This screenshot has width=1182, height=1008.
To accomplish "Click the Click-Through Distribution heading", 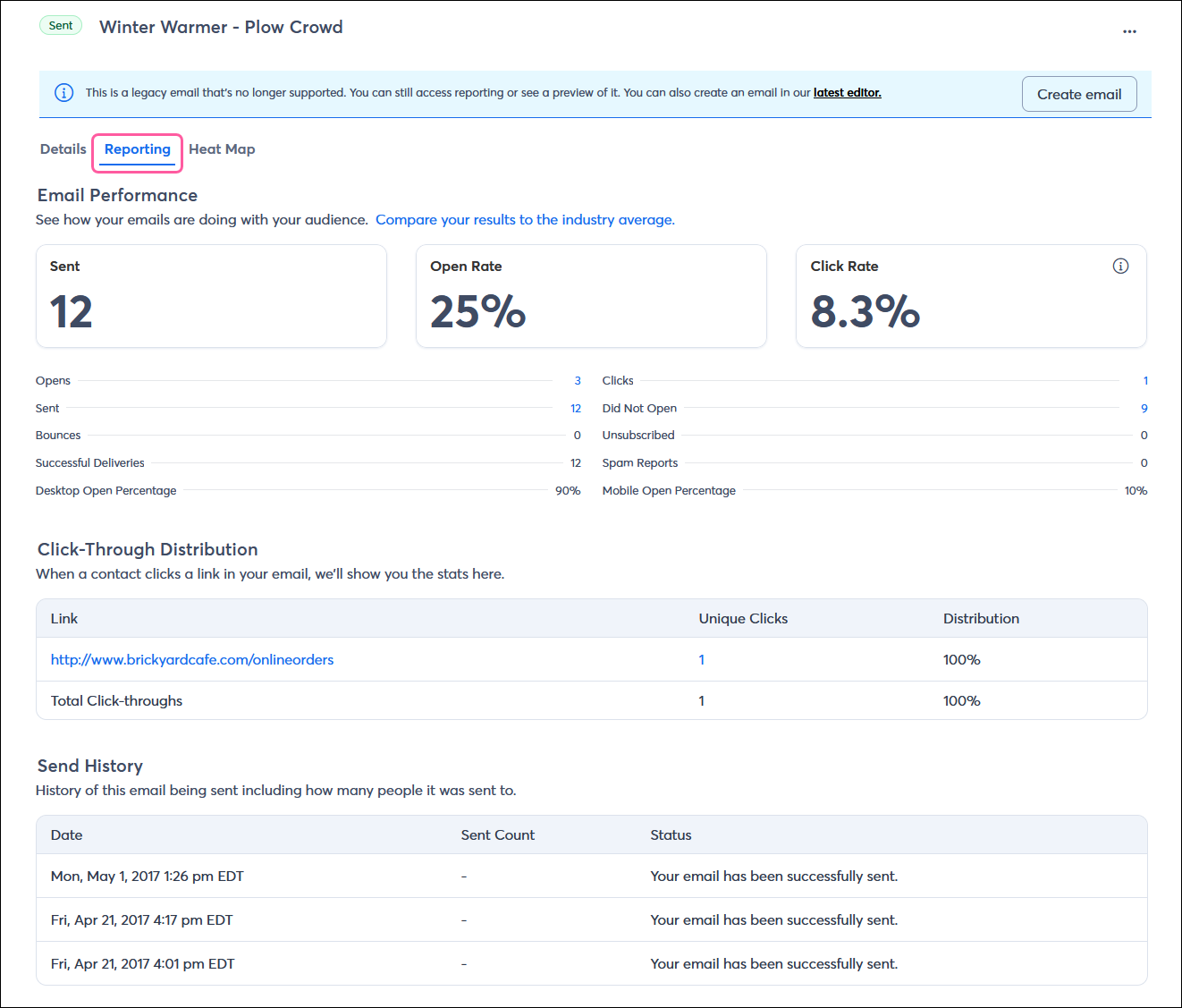I will pos(148,549).
